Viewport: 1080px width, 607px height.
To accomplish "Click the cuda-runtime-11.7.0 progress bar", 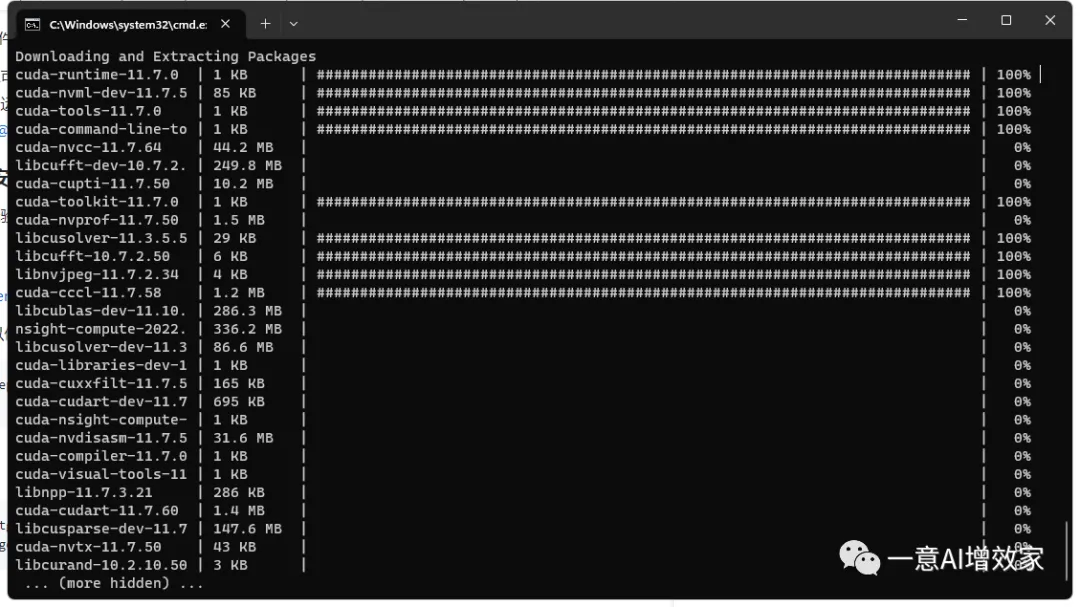I will coord(643,74).
